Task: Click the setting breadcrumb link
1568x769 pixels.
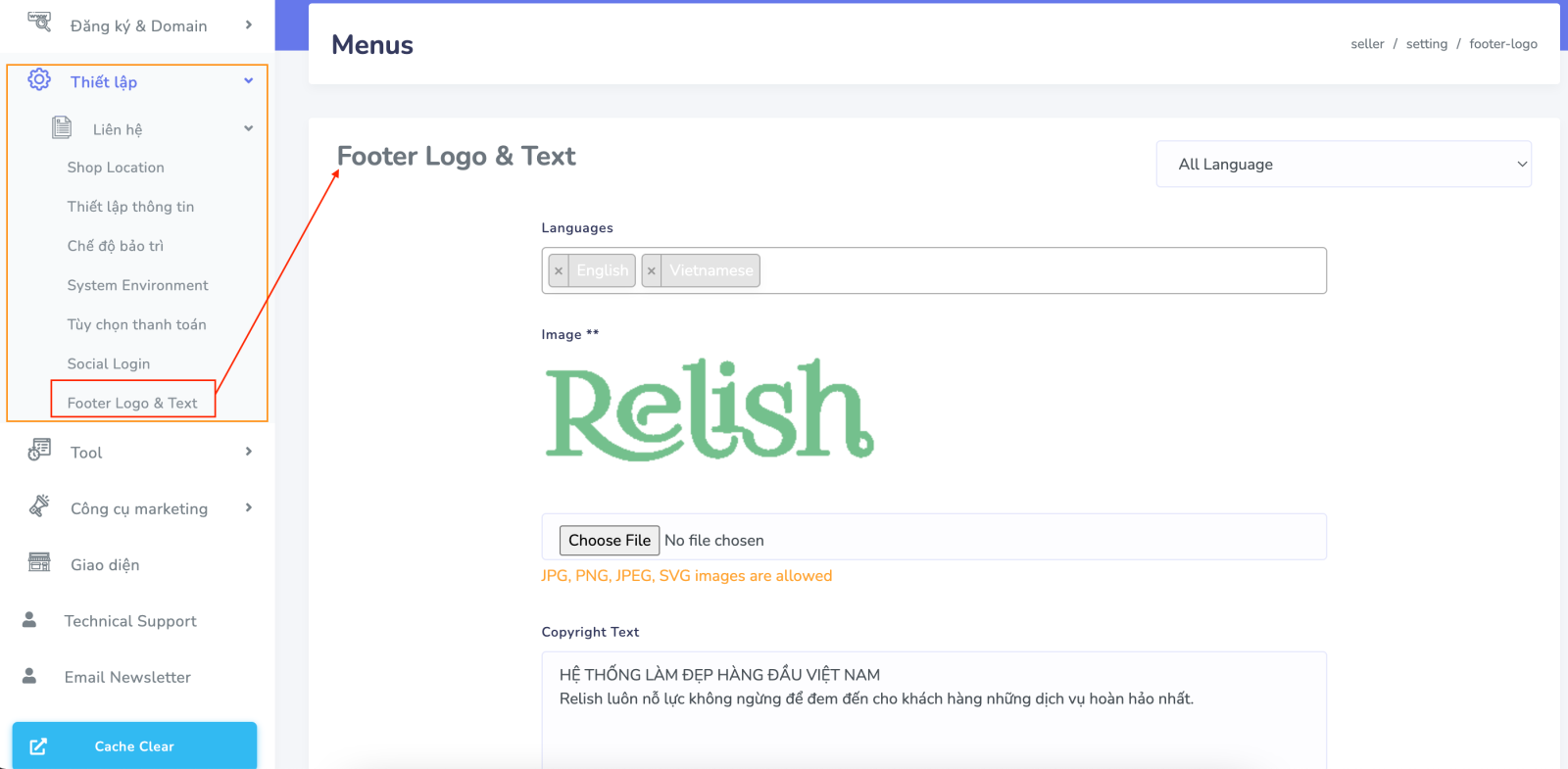Action: (1426, 44)
